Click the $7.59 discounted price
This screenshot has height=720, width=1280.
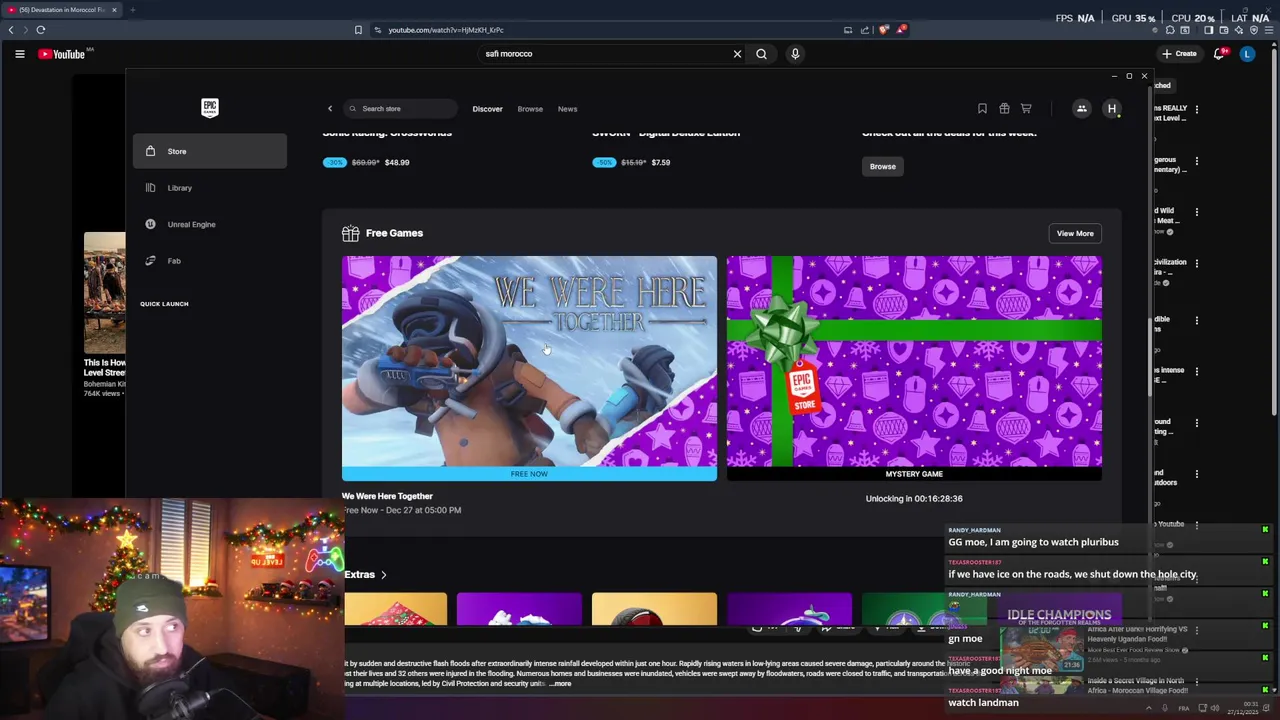[x=661, y=162]
